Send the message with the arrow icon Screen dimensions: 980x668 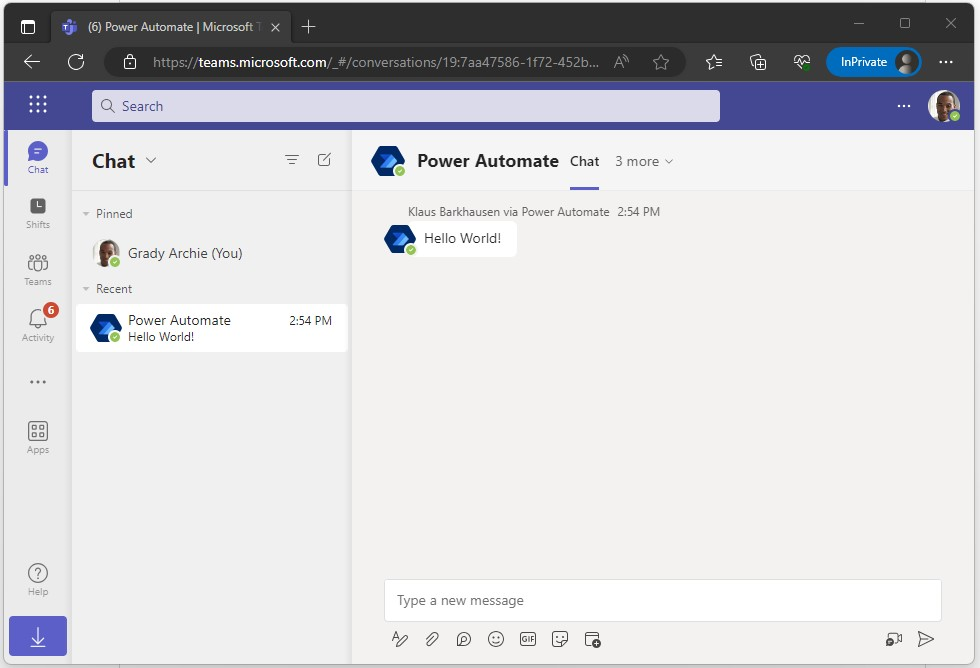[x=926, y=639]
